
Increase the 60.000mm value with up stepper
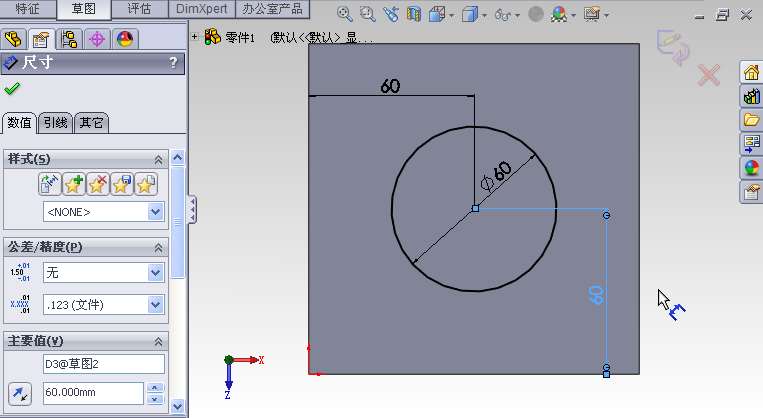(154, 388)
